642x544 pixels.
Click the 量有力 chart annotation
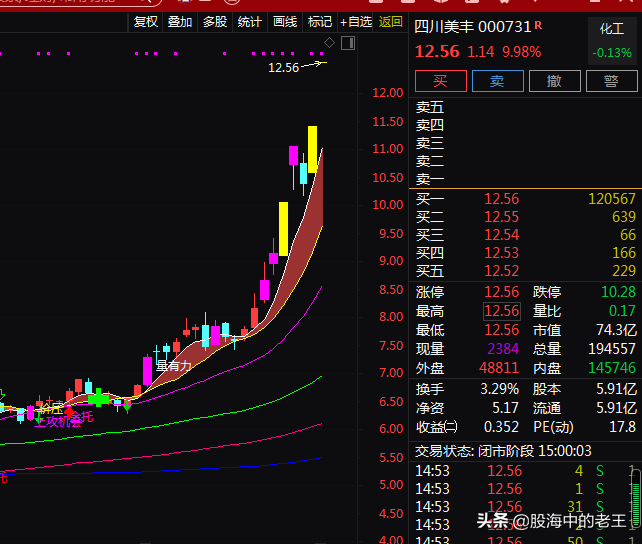point(174,366)
